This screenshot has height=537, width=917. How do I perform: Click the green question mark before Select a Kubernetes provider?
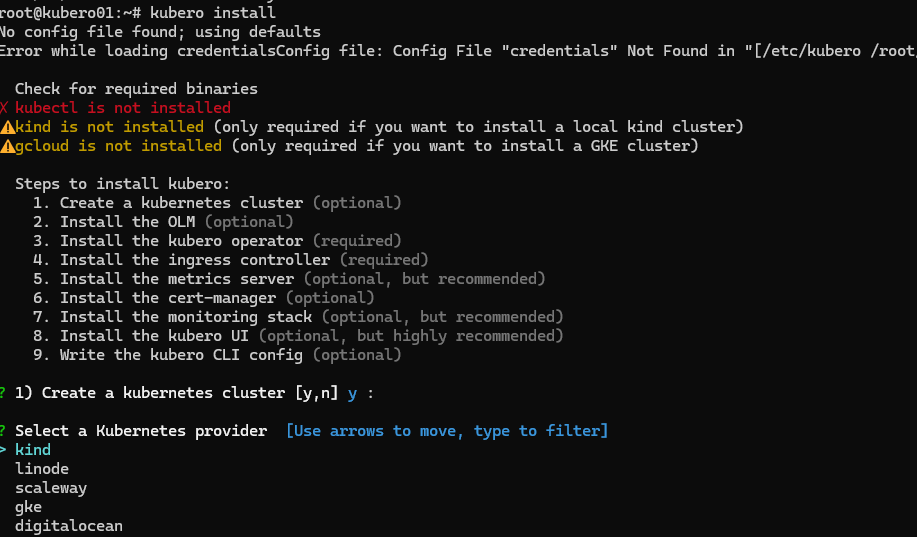(4, 431)
